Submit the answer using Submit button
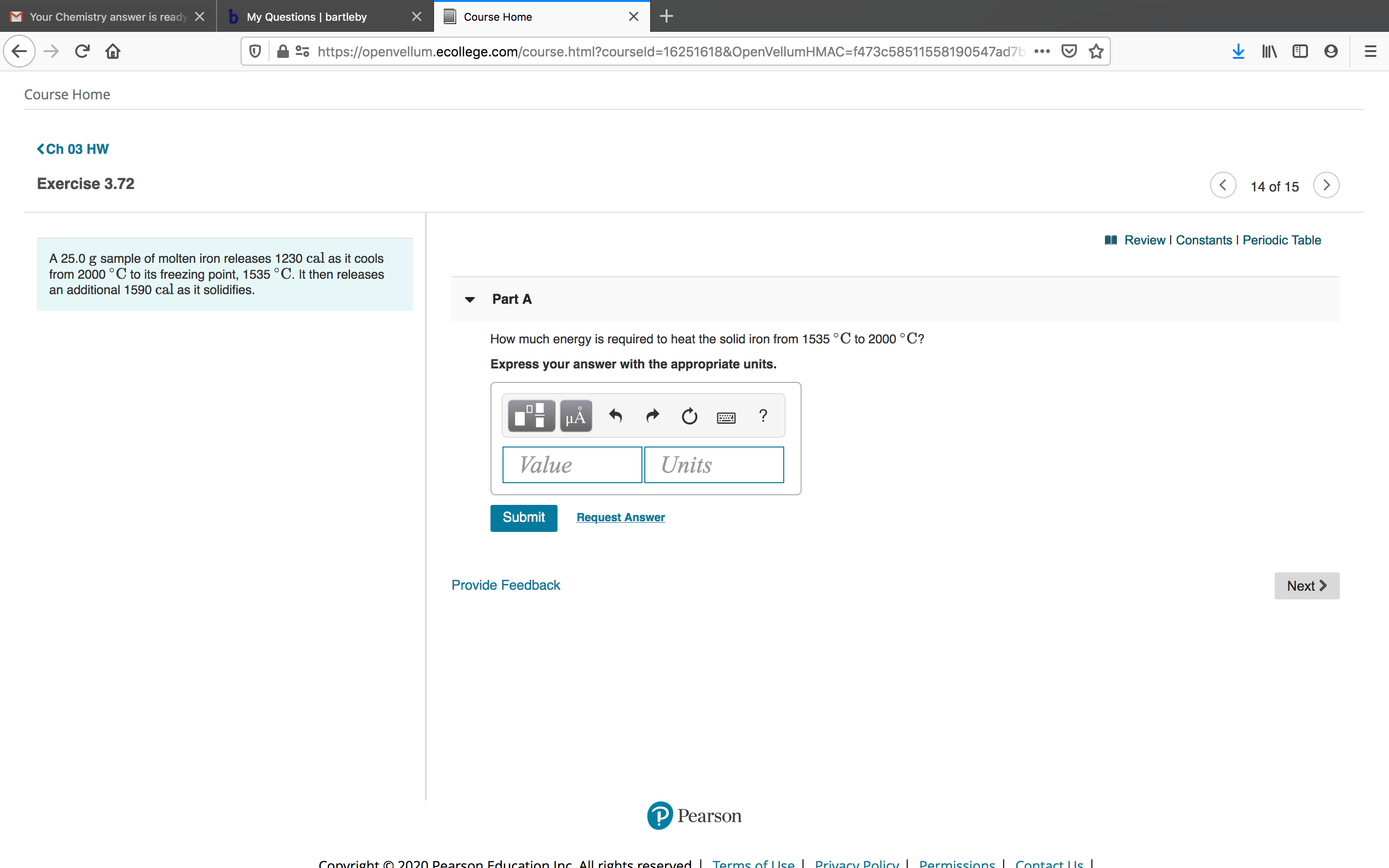1389x868 pixels. (x=523, y=517)
